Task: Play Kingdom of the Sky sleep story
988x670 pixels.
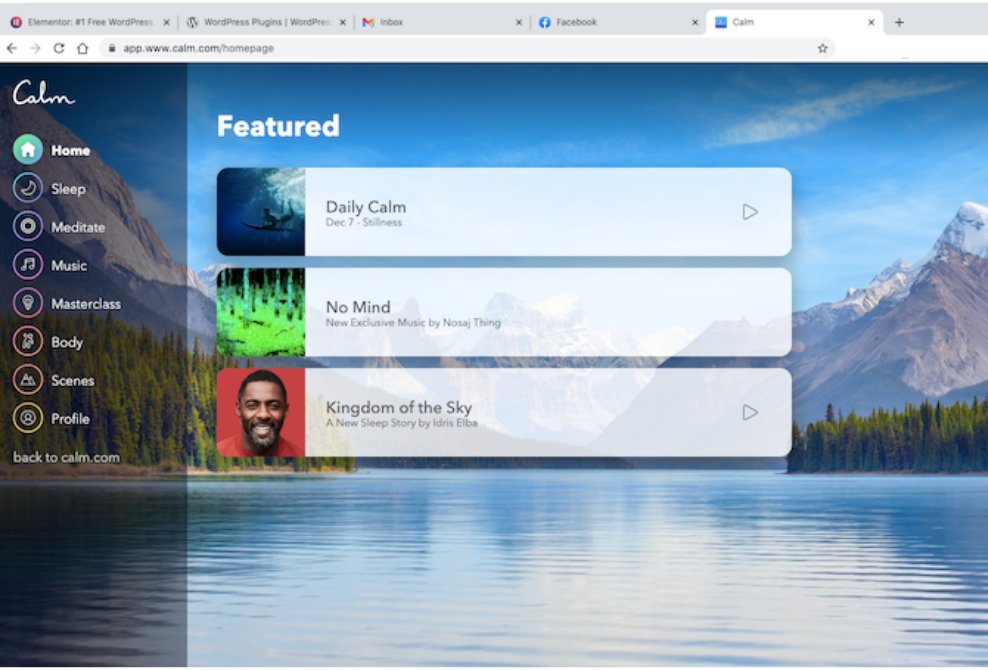Action: click(750, 412)
